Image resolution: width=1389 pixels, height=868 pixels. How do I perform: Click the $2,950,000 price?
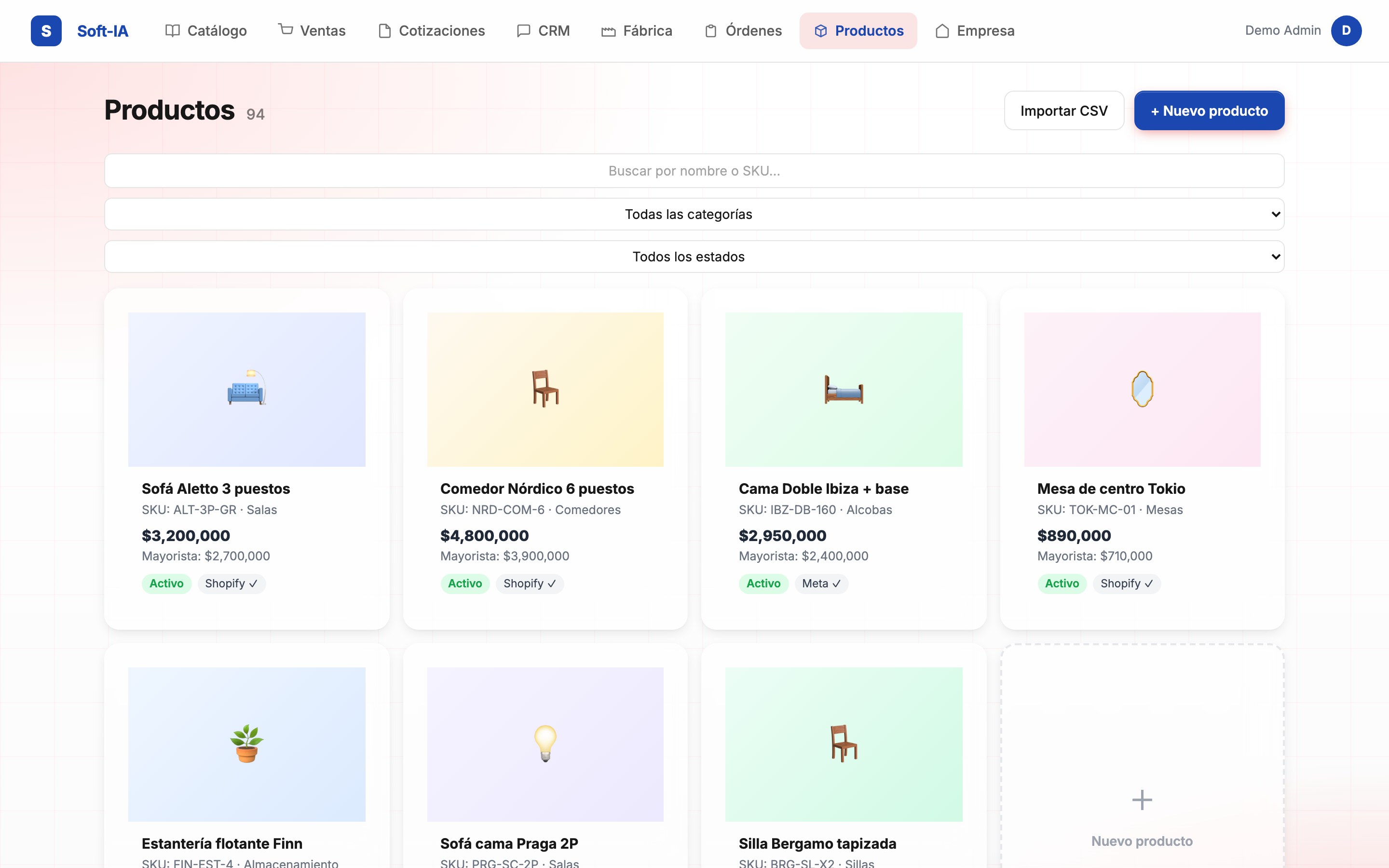coord(782,536)
